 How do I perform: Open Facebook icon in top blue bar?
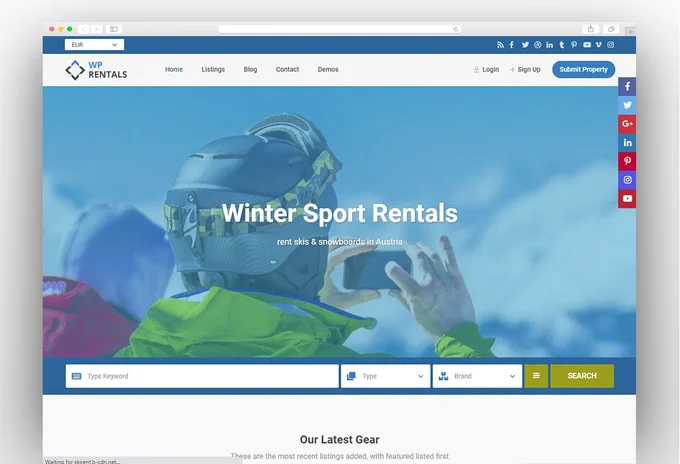point(512,45)
